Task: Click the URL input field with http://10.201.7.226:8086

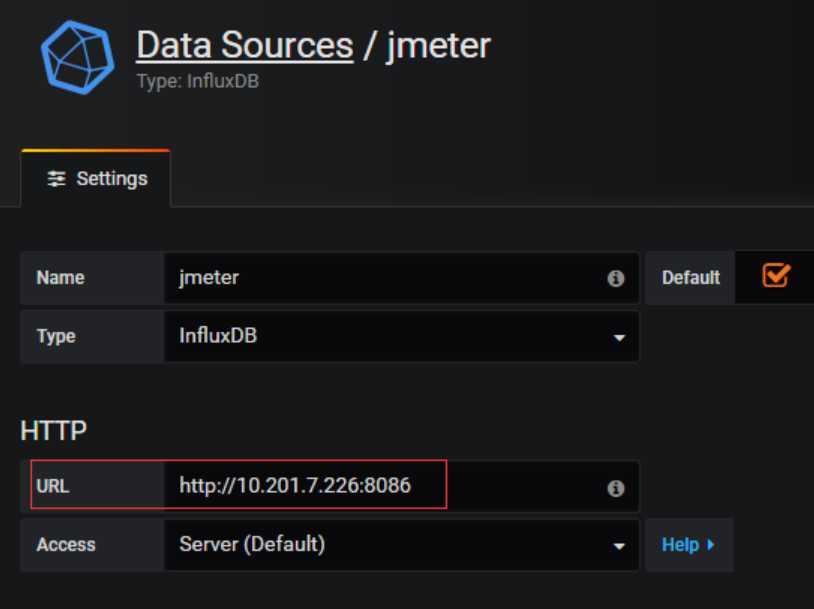Action: (401, 486)
